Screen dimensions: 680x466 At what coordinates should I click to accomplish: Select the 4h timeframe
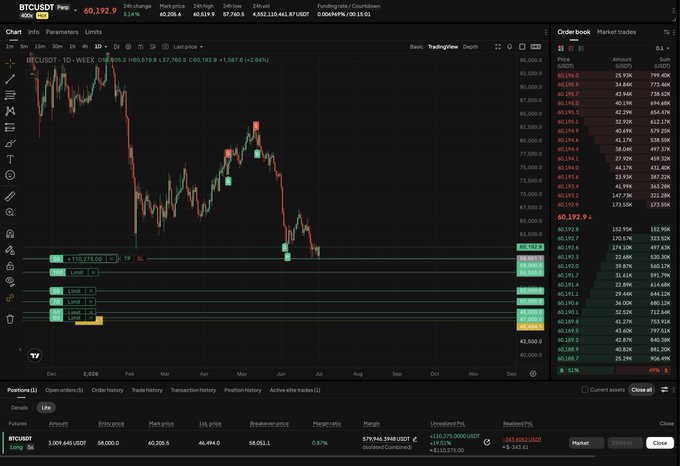[x=85, y=47]
